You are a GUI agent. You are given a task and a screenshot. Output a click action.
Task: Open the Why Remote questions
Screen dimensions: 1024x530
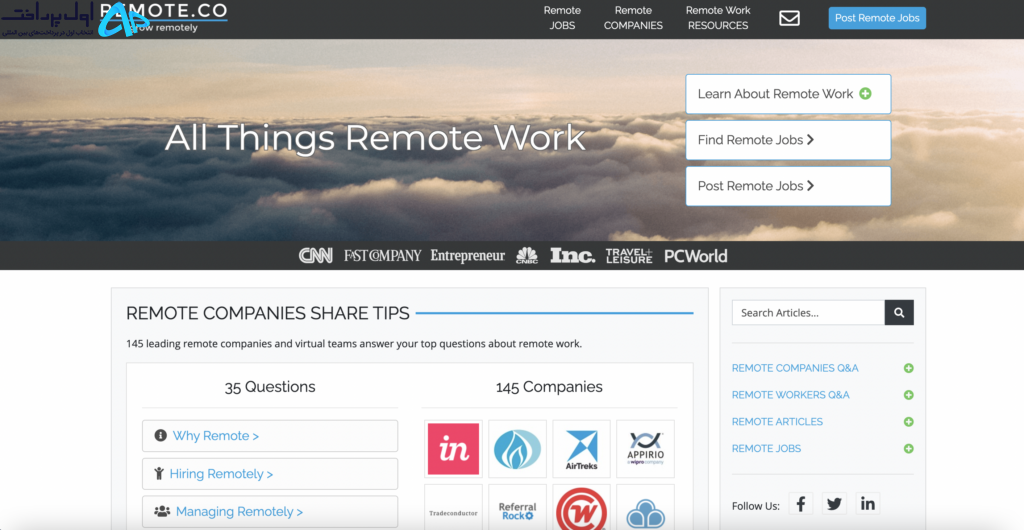point(270,436)
